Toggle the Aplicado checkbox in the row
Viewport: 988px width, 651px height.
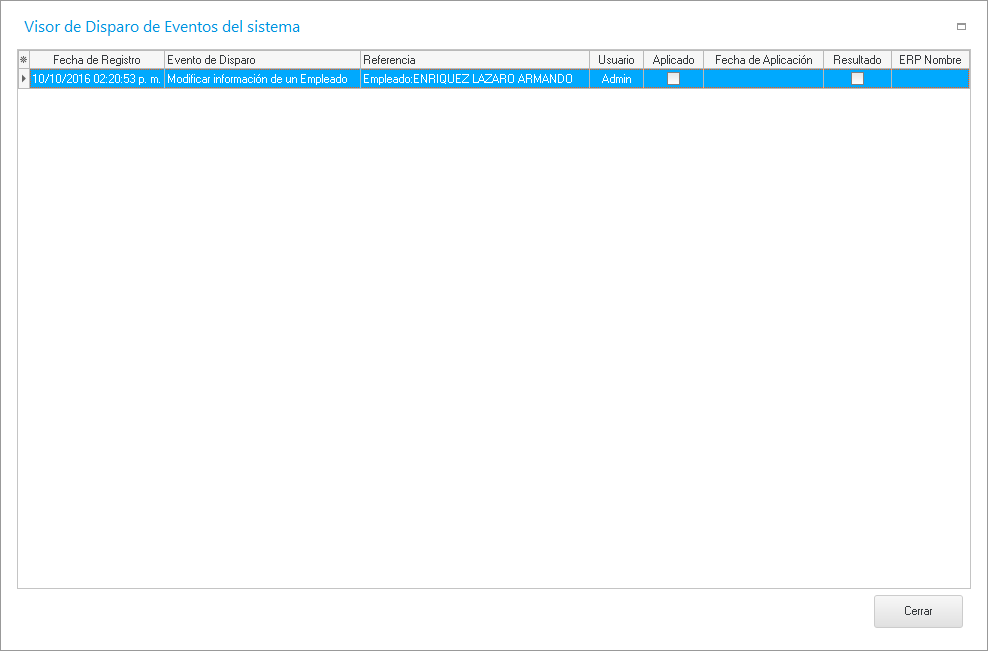coord(673,79)
